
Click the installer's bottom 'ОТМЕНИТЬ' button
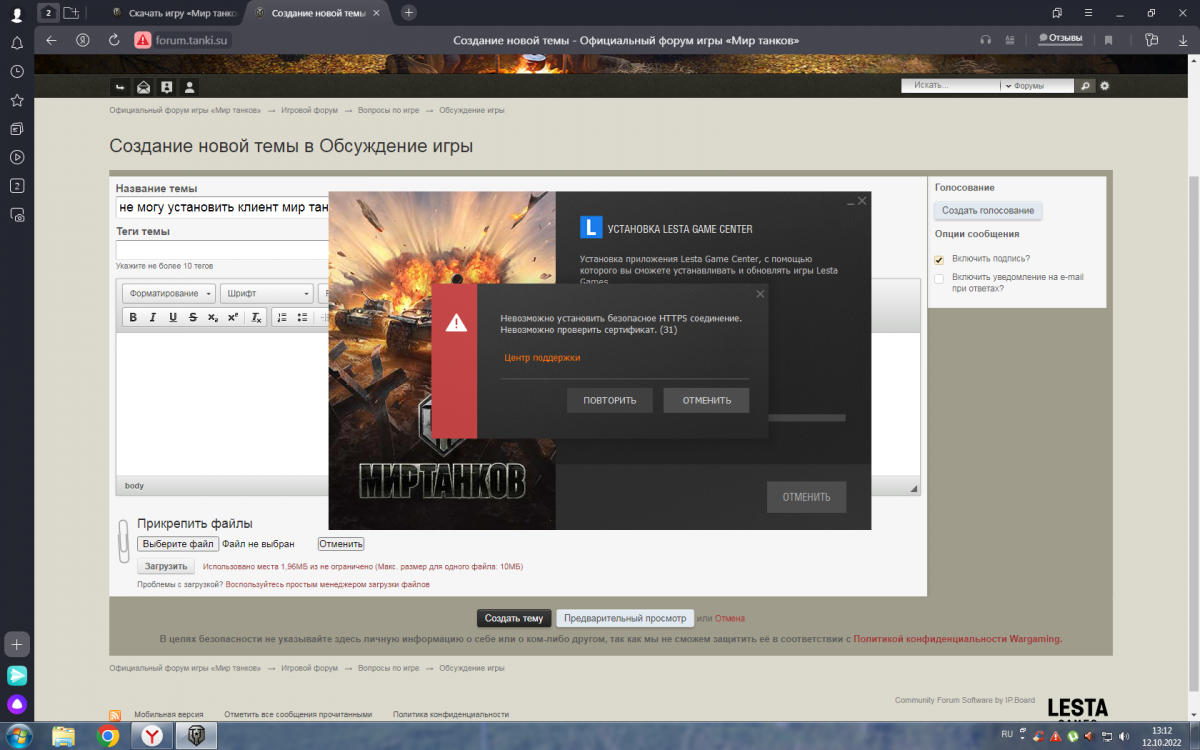tap(806, 497)
